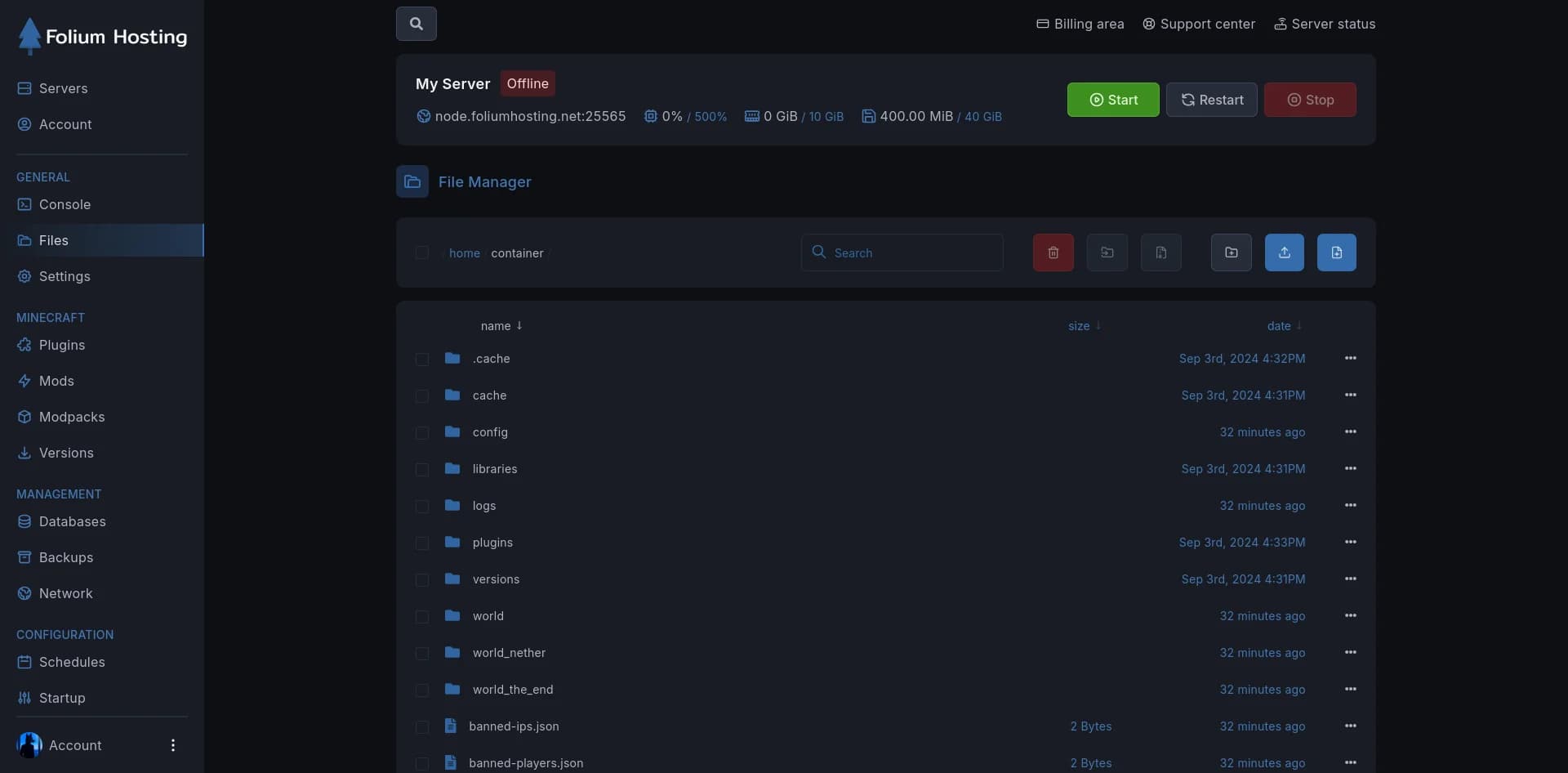Image resolution: width=1568 pixels, height=773 pixels.
Task: Click the Folium Hosting tree logo
Action: pos(30,36)
